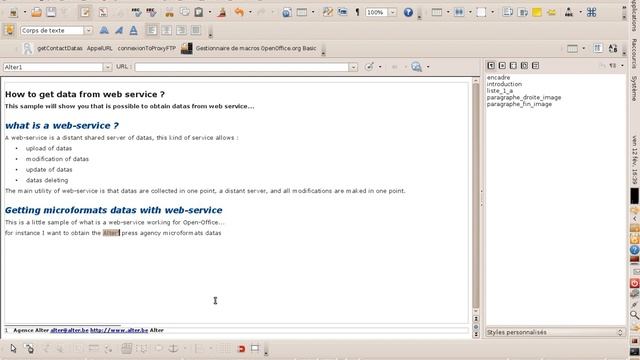Open Gestionnaire de macros OpenOffice.org Basic
The height and width of the screenshot is (360, 640).
[x=256, y=48]
